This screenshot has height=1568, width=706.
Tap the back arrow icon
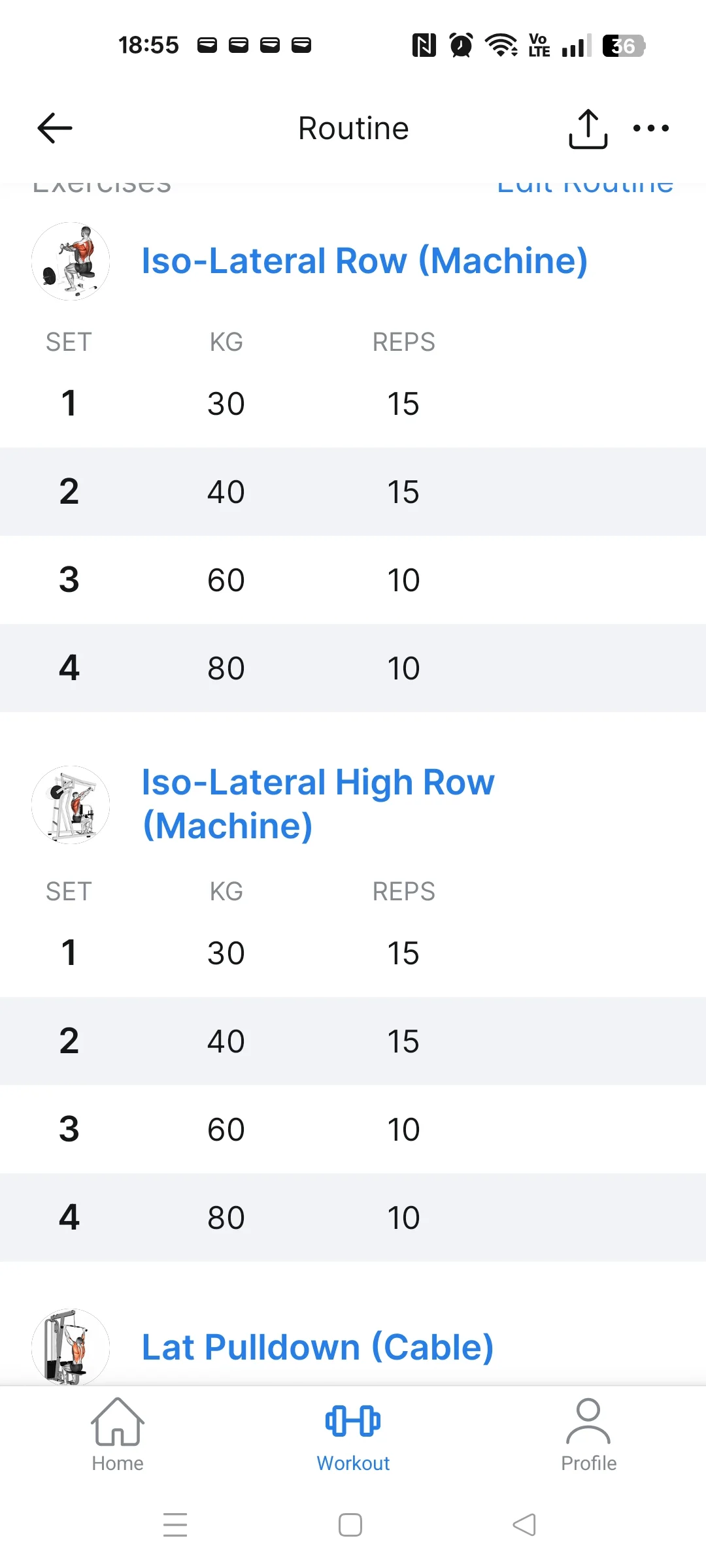point(55,128)
